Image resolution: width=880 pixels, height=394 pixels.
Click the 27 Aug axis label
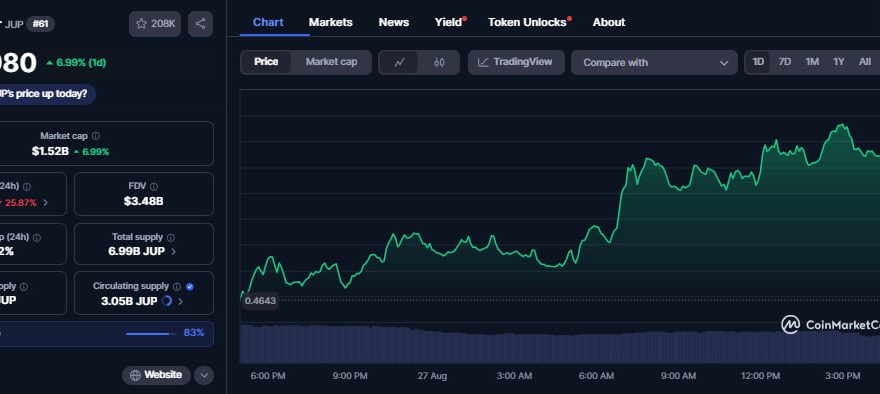coord(432,376)
